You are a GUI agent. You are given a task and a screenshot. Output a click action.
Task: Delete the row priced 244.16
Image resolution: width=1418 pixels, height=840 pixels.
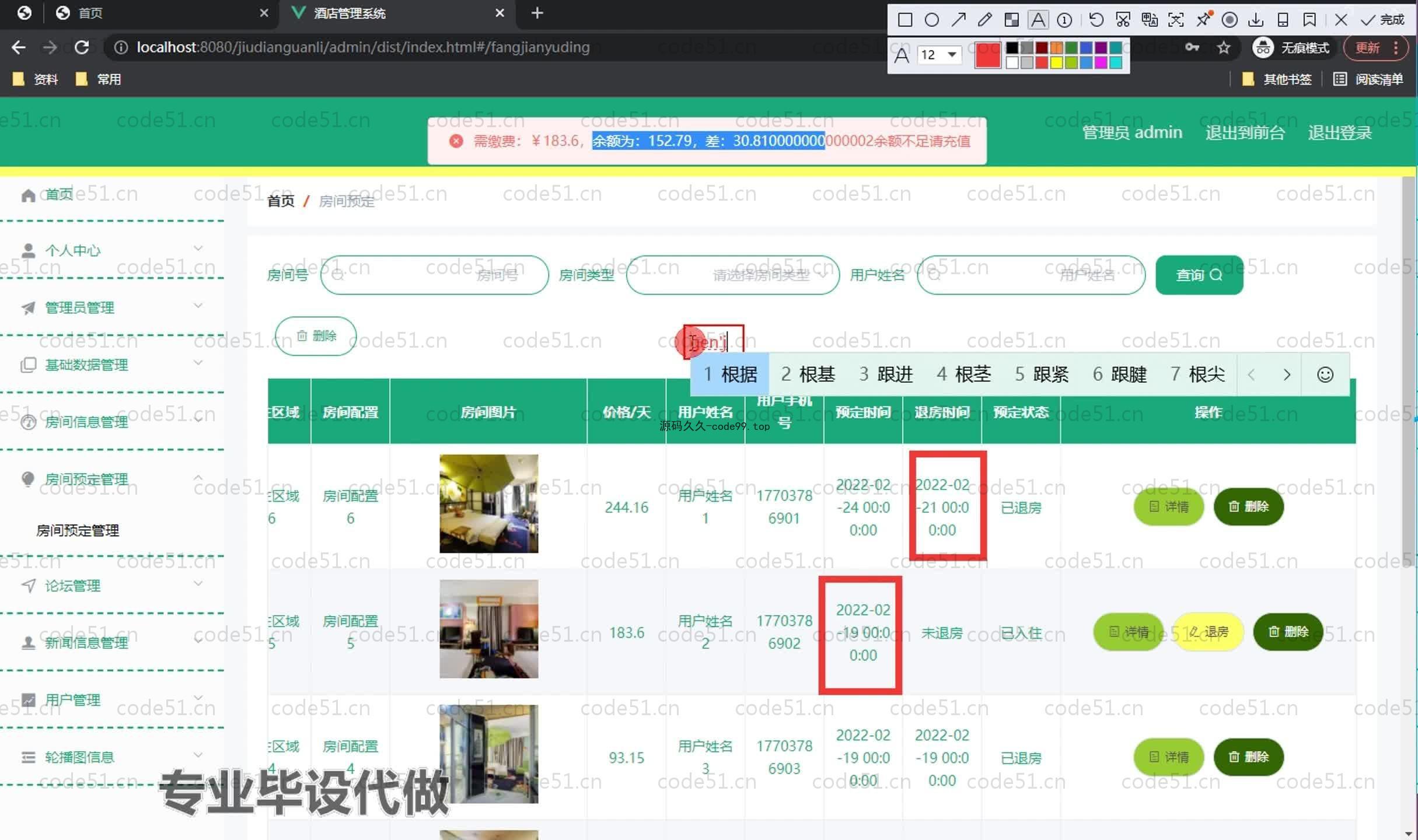tap(1249, 506)
